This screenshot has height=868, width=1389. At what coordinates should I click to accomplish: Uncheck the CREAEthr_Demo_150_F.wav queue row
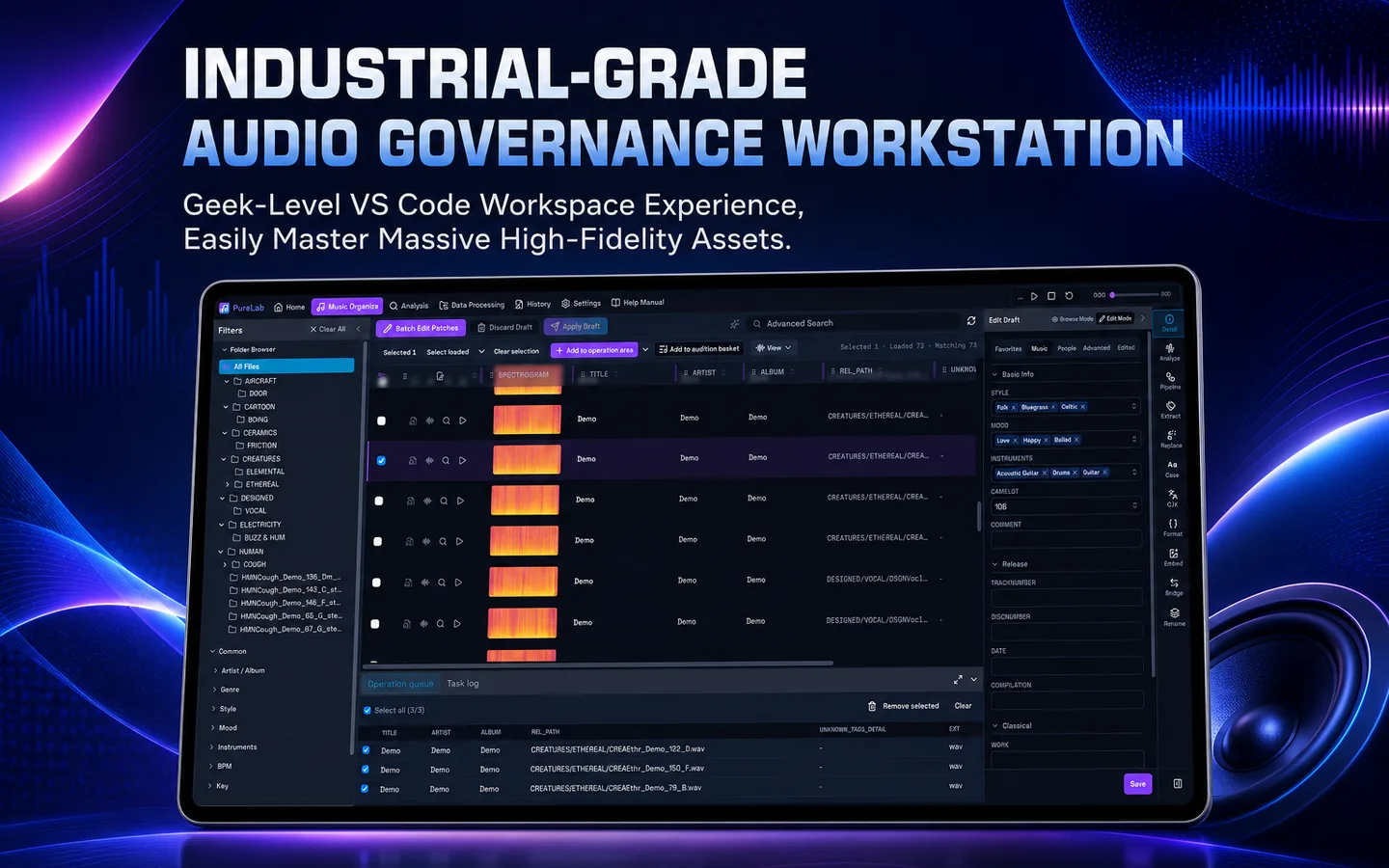(365, 770)
